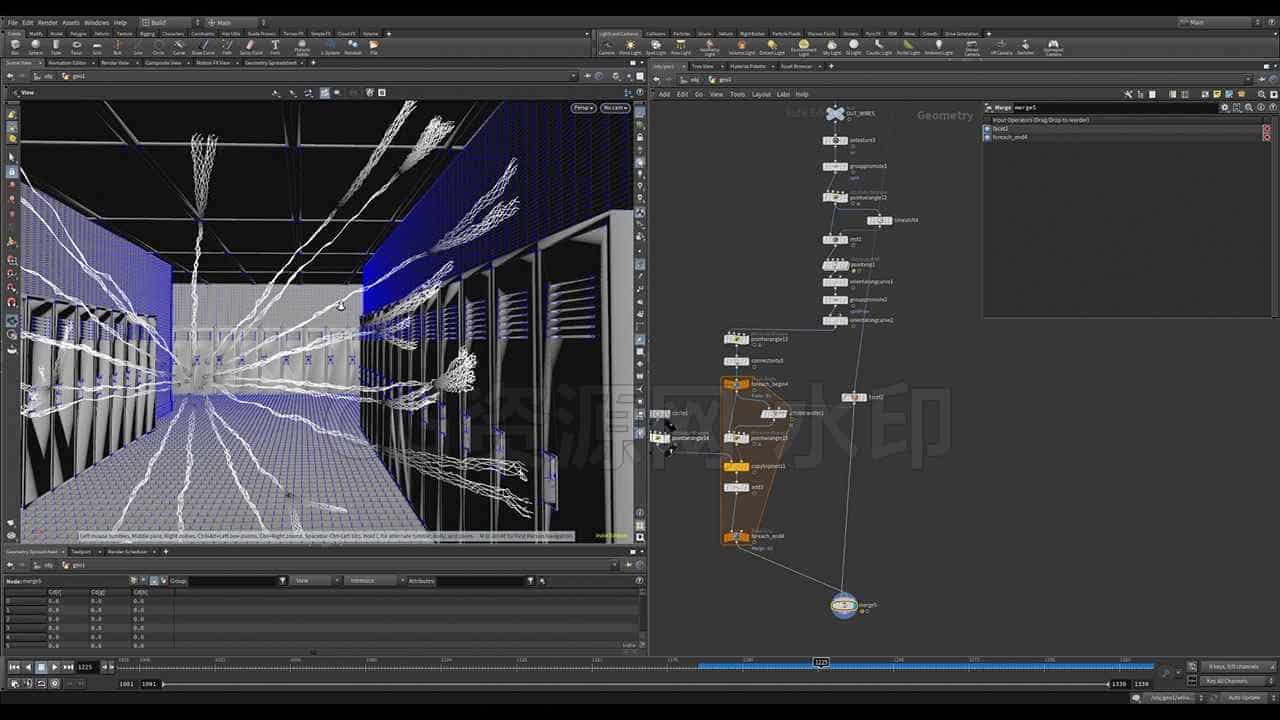Click the Group input field
Viewport: 1280px width, 720px height.
(x=231, y=581)
